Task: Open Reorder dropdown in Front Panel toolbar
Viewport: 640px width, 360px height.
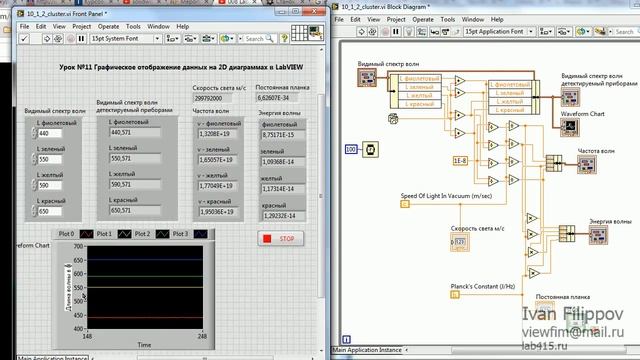Action: (227, 39)
